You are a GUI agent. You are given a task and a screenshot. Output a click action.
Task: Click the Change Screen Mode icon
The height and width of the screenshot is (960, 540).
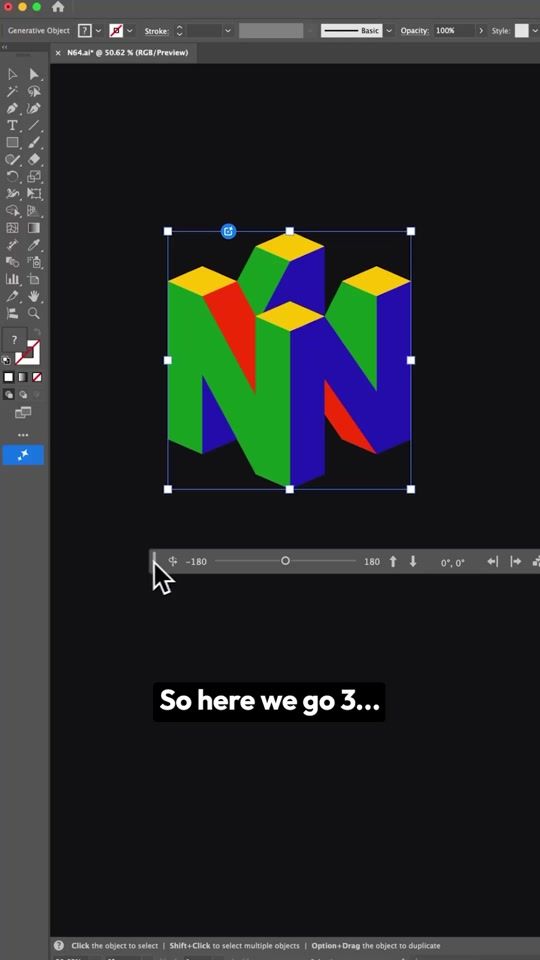[x=23, y=413]
